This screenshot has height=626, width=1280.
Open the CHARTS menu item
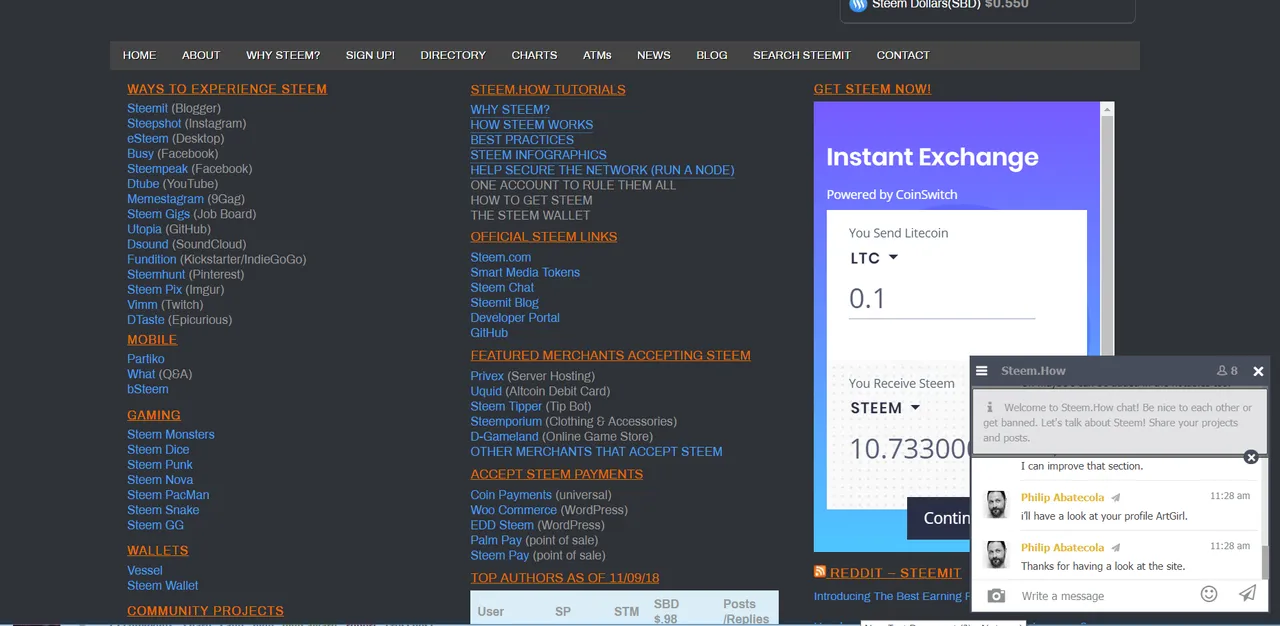click(534, 55)
